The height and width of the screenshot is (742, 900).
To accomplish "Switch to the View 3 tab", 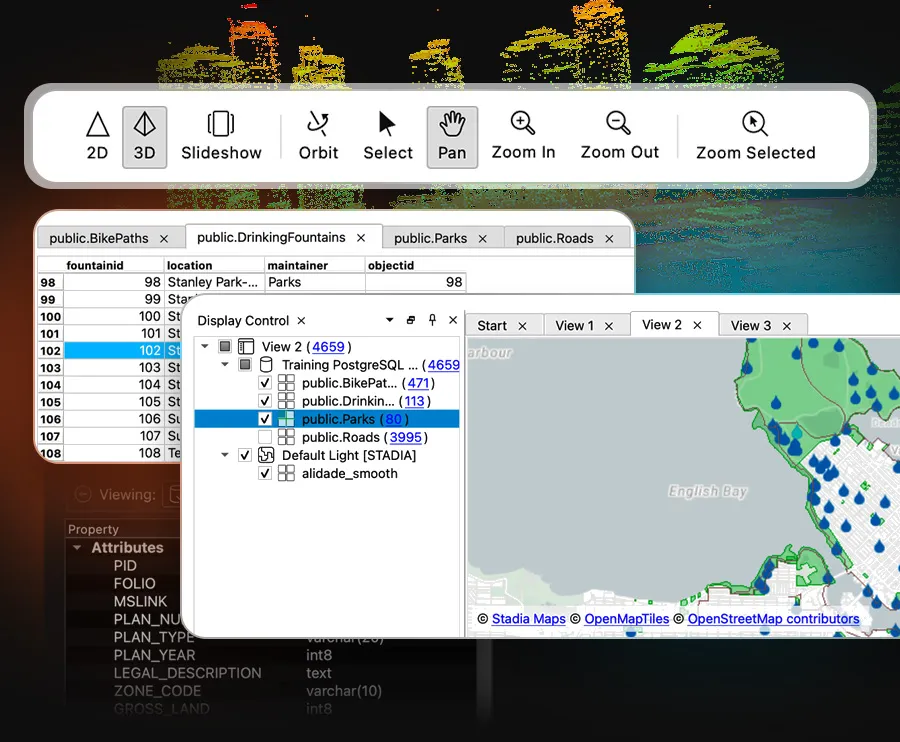I will click(751, 325).
